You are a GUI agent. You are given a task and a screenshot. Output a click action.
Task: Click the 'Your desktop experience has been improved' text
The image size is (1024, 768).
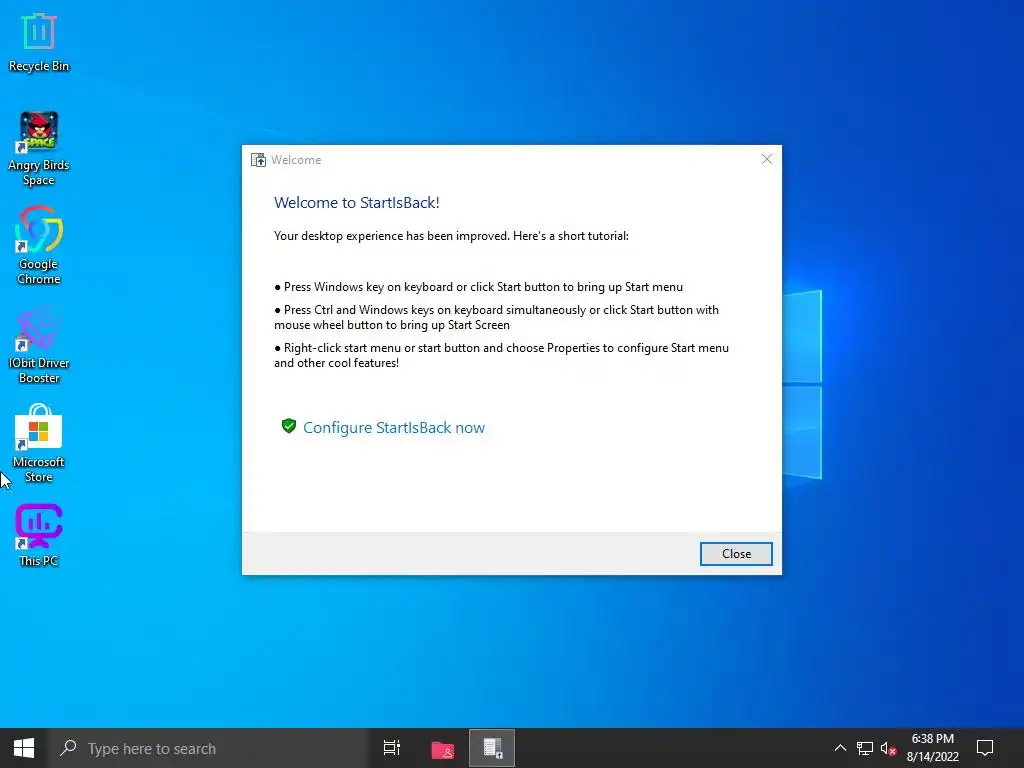451,236
